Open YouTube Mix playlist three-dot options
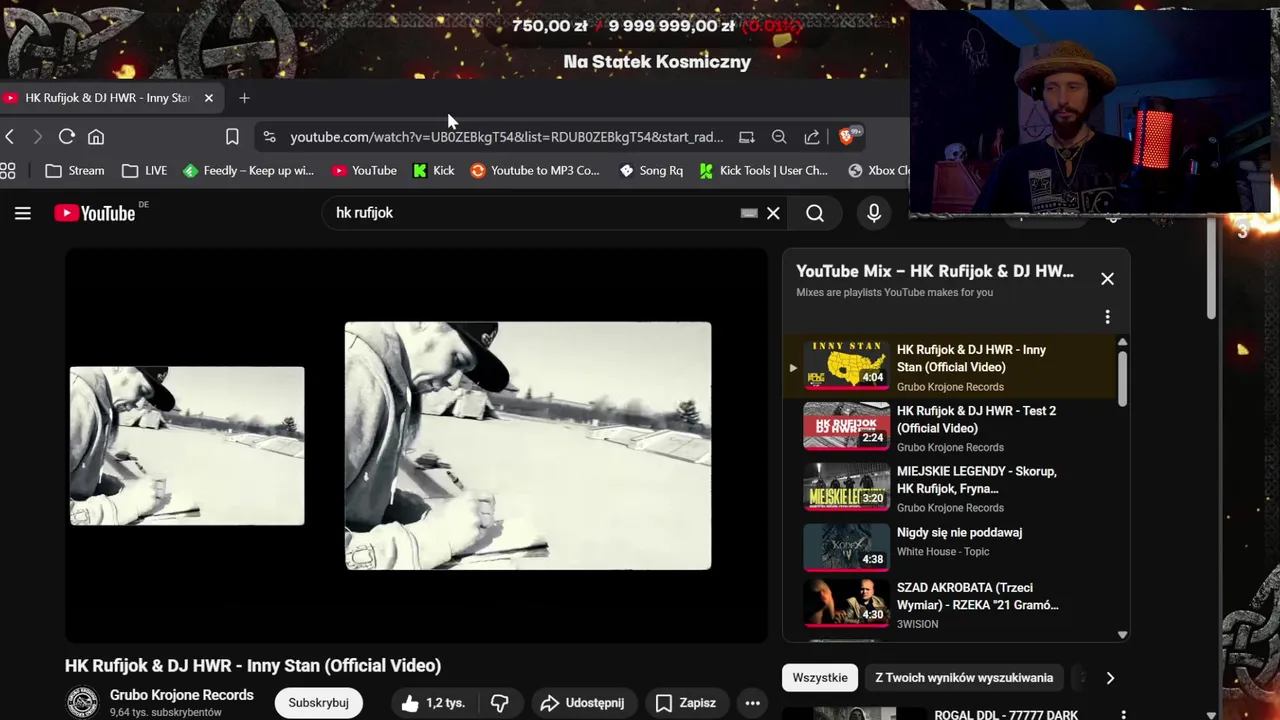Image resolution: width=1280 pixels, height=720 pixels. click(1107, 317)
